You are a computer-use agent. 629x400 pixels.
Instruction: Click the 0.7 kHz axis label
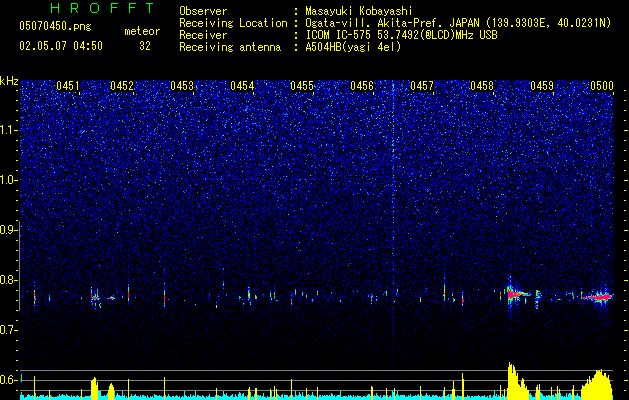tap(8, 330)
